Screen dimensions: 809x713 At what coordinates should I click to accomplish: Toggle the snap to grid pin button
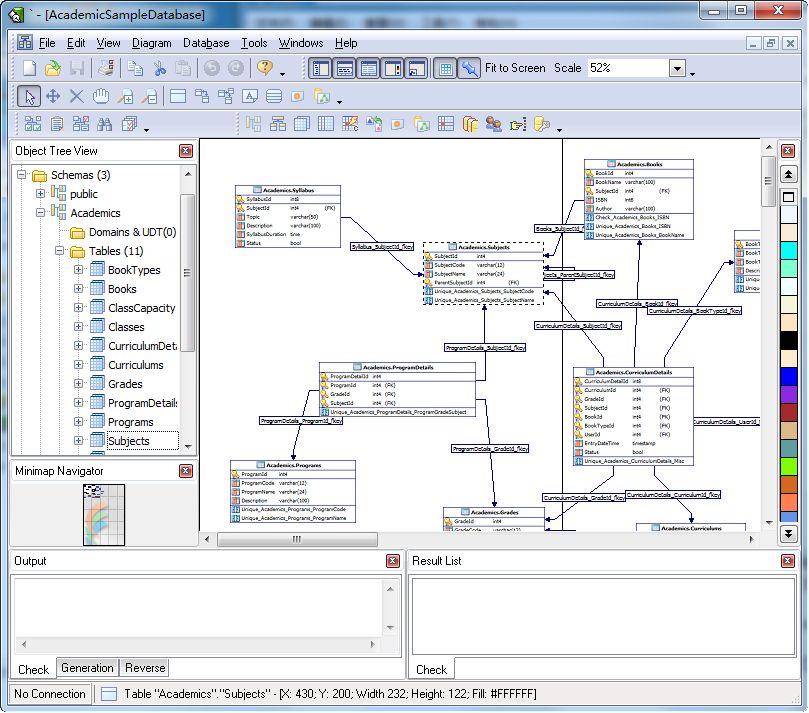pyautogui.click(x=468, y=68)
